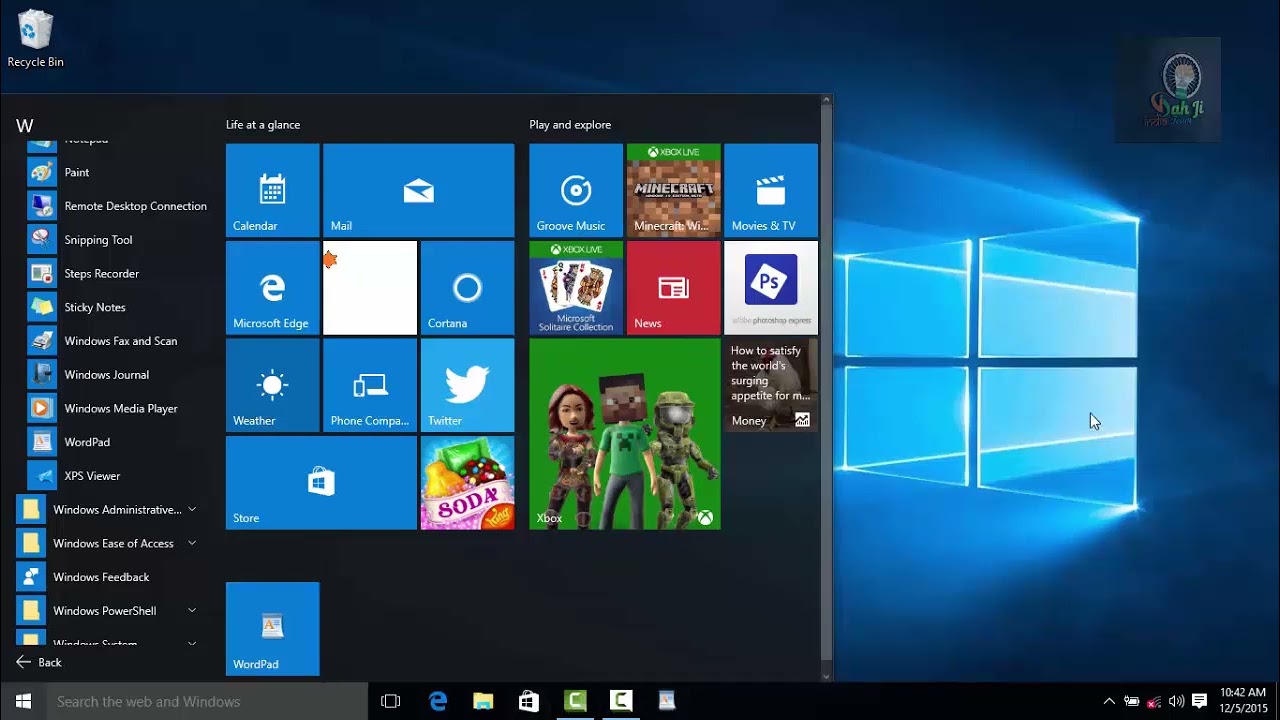Open Windows Feedback in app list
This screenshot has width=1280, height=720.
click(x=112, y=577)
